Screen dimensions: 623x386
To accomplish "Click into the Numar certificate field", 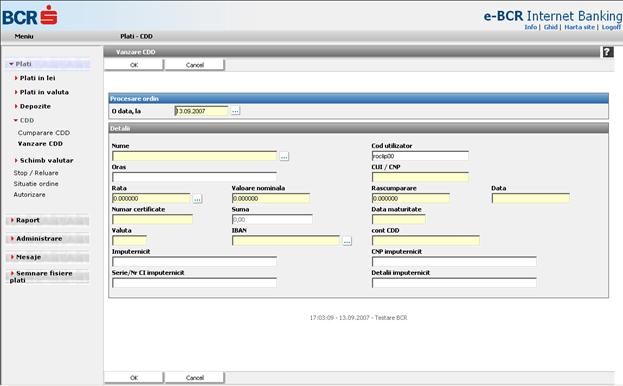I will coord(153,219).
